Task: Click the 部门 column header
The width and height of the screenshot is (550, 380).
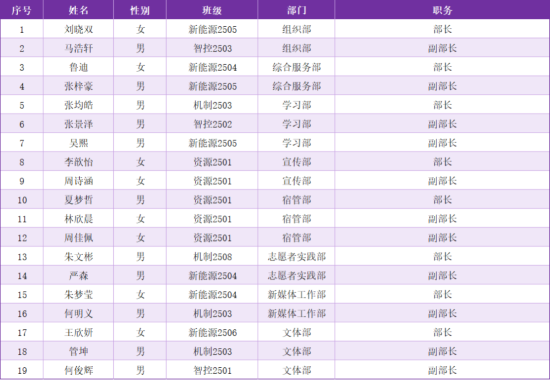Action: 296,10
